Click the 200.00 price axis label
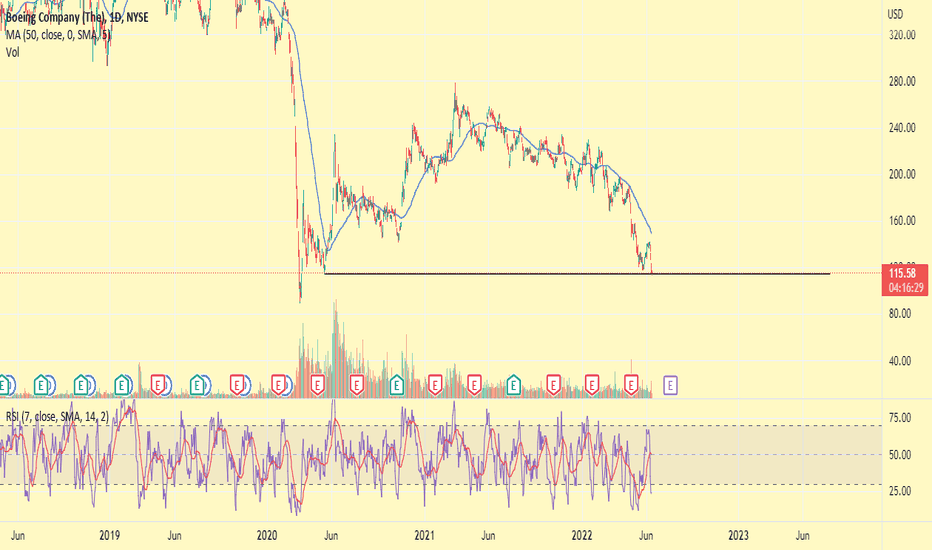The image size is (932, 550). [x=902, y=174]
